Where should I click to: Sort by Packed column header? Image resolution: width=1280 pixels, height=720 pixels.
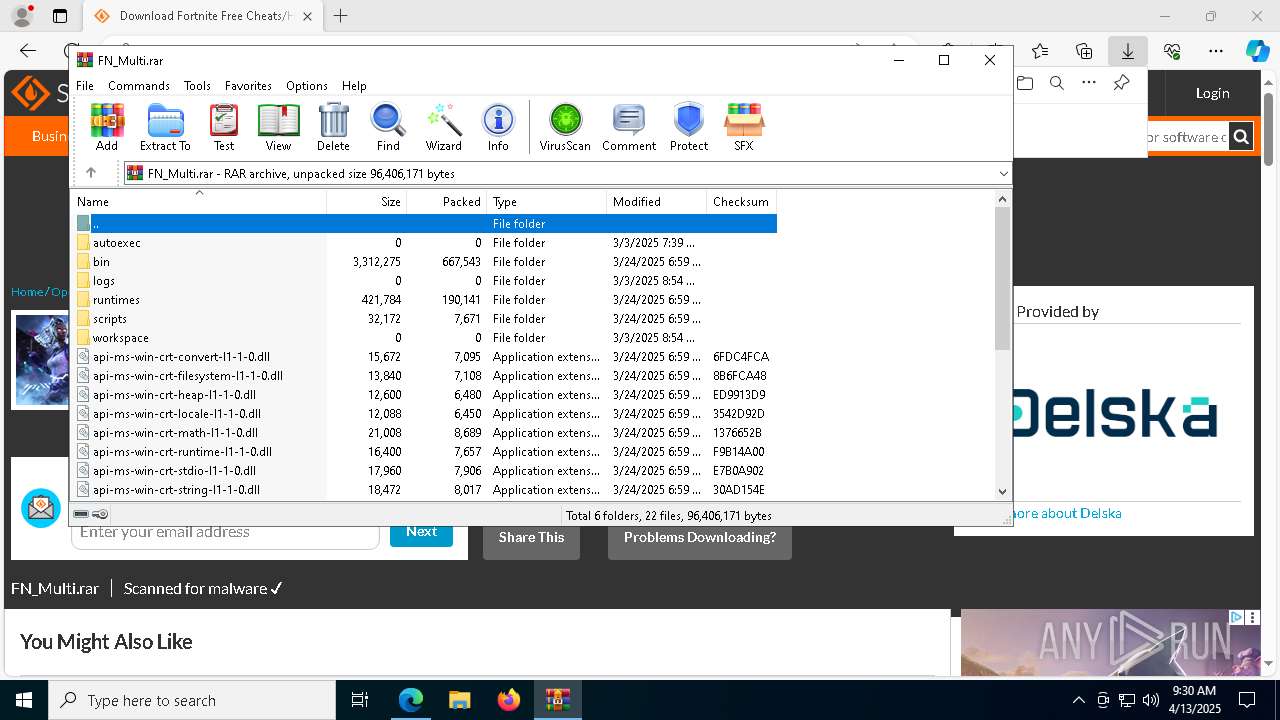pos(447,202)
